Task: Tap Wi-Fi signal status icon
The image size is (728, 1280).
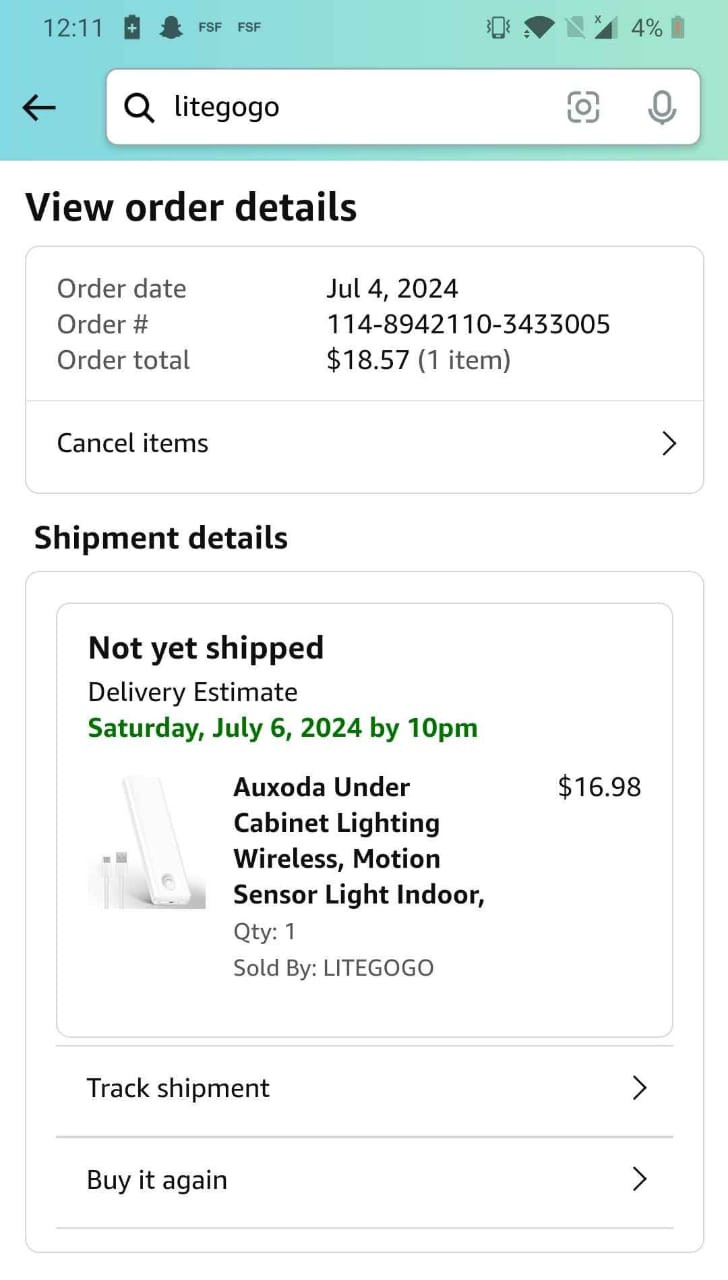Action: tap(538, 28)
